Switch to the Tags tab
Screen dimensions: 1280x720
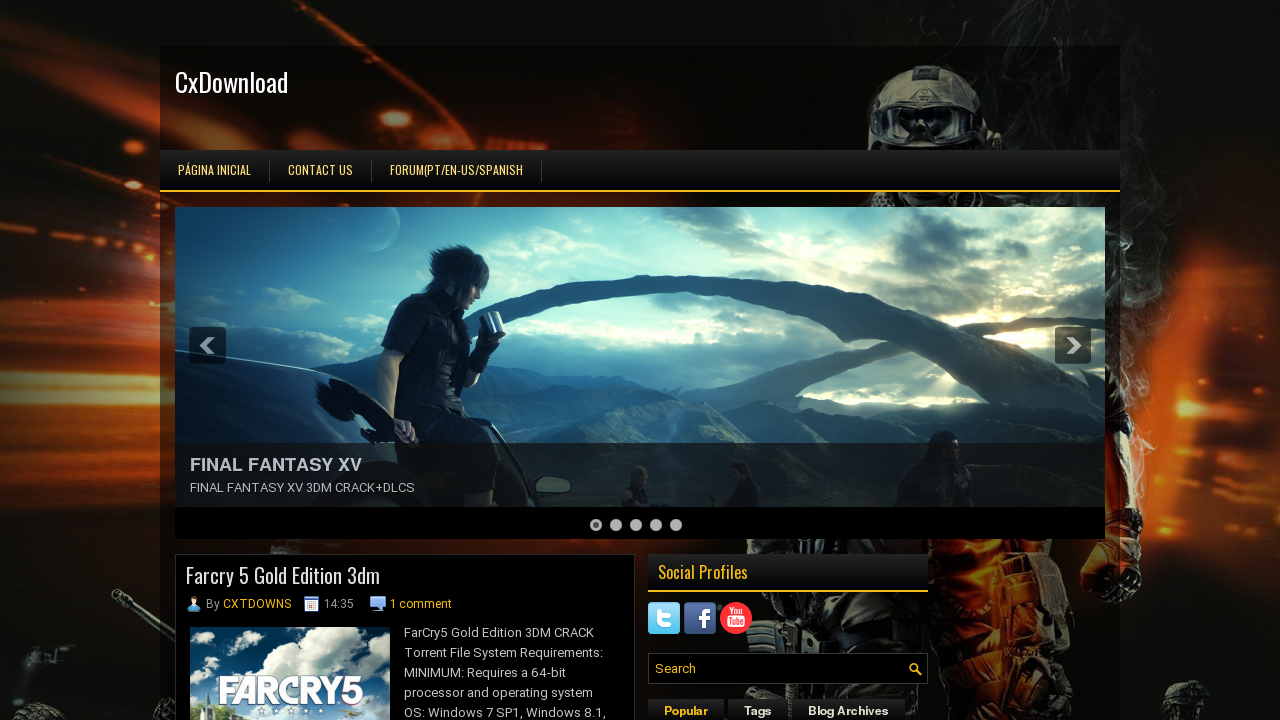(x=758, y=710)
